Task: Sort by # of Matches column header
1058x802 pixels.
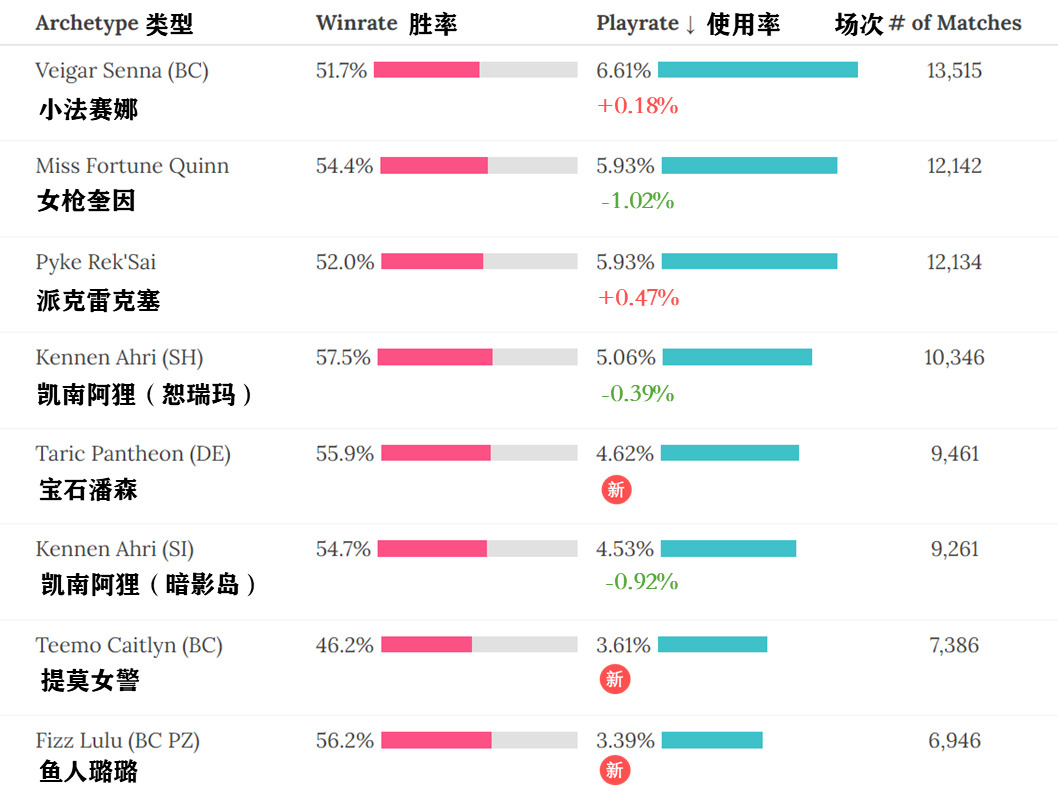Action: pyautogui.click(x=953, y=24)
